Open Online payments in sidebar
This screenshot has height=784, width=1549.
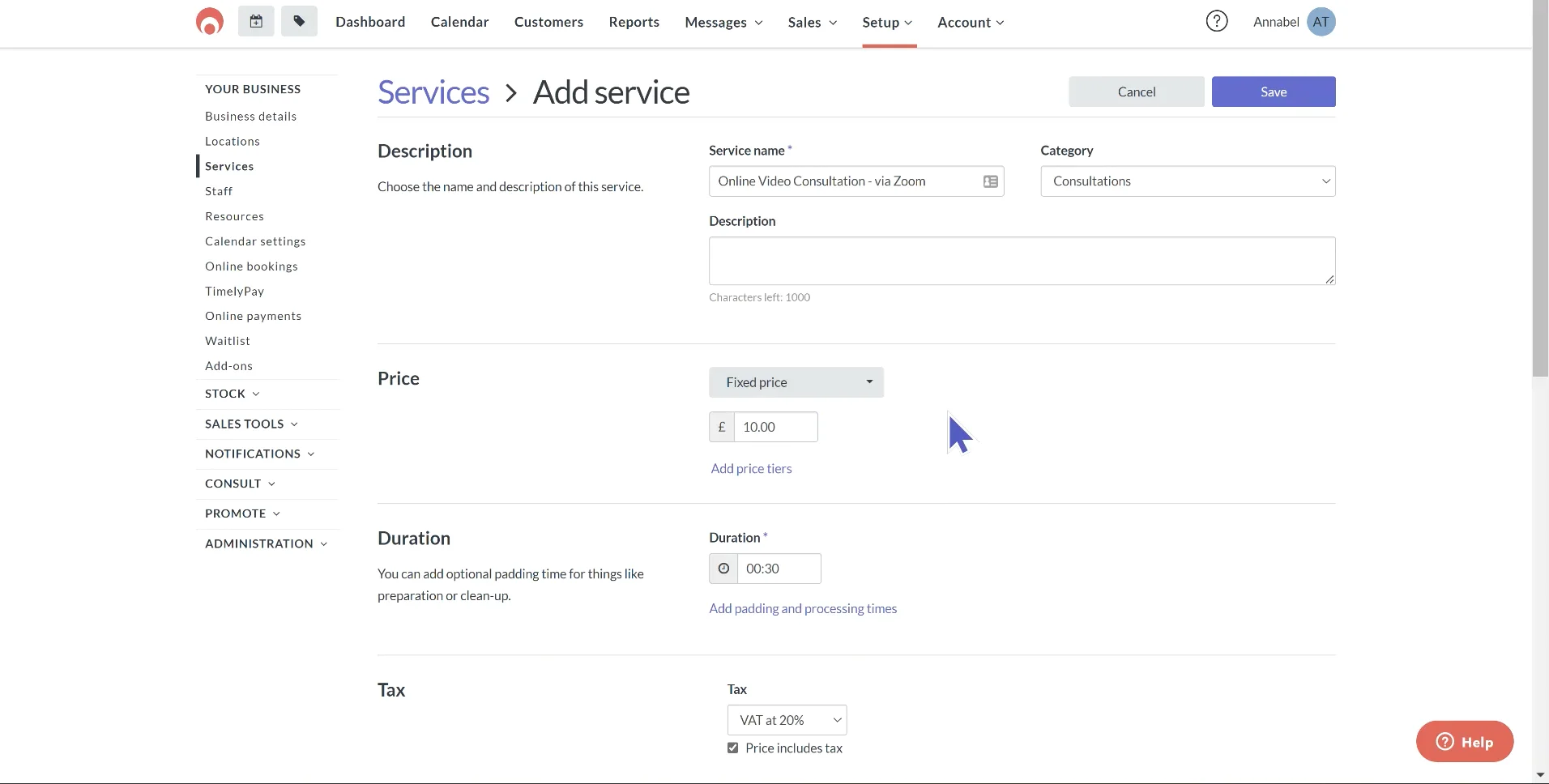pyautogui.click(x=253, y=316)
